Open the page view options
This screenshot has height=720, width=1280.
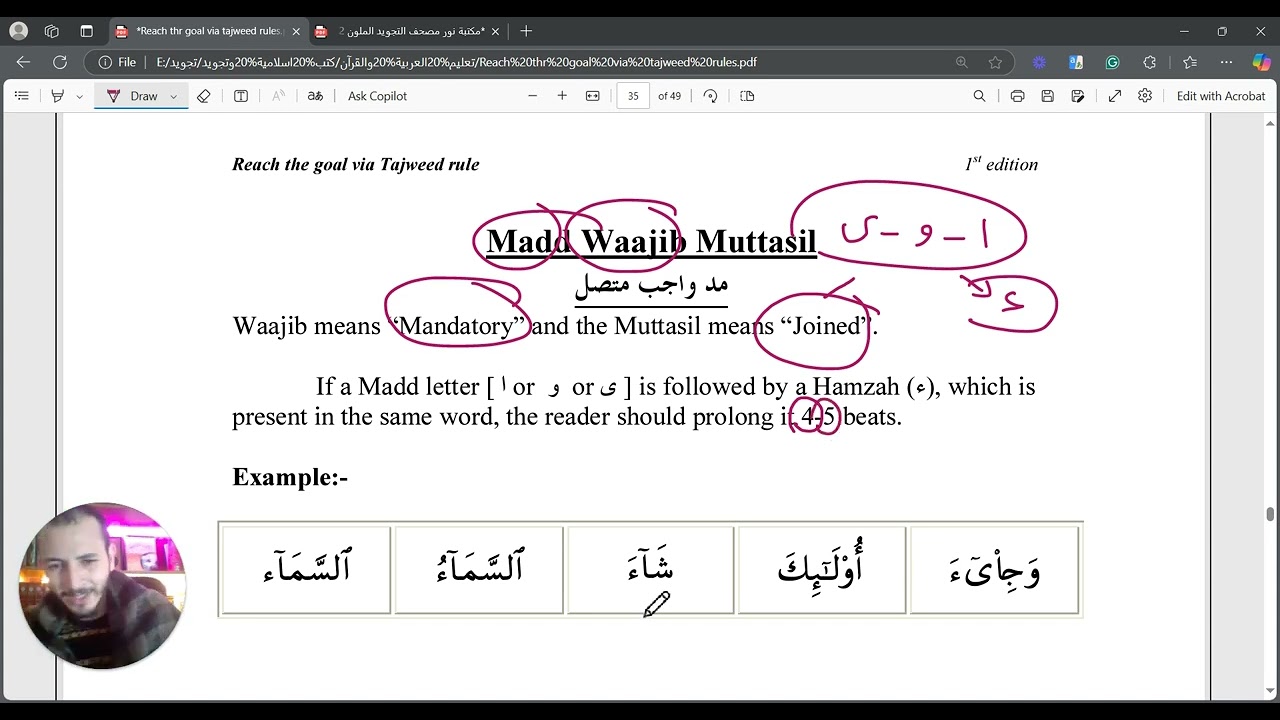point(747,96)
